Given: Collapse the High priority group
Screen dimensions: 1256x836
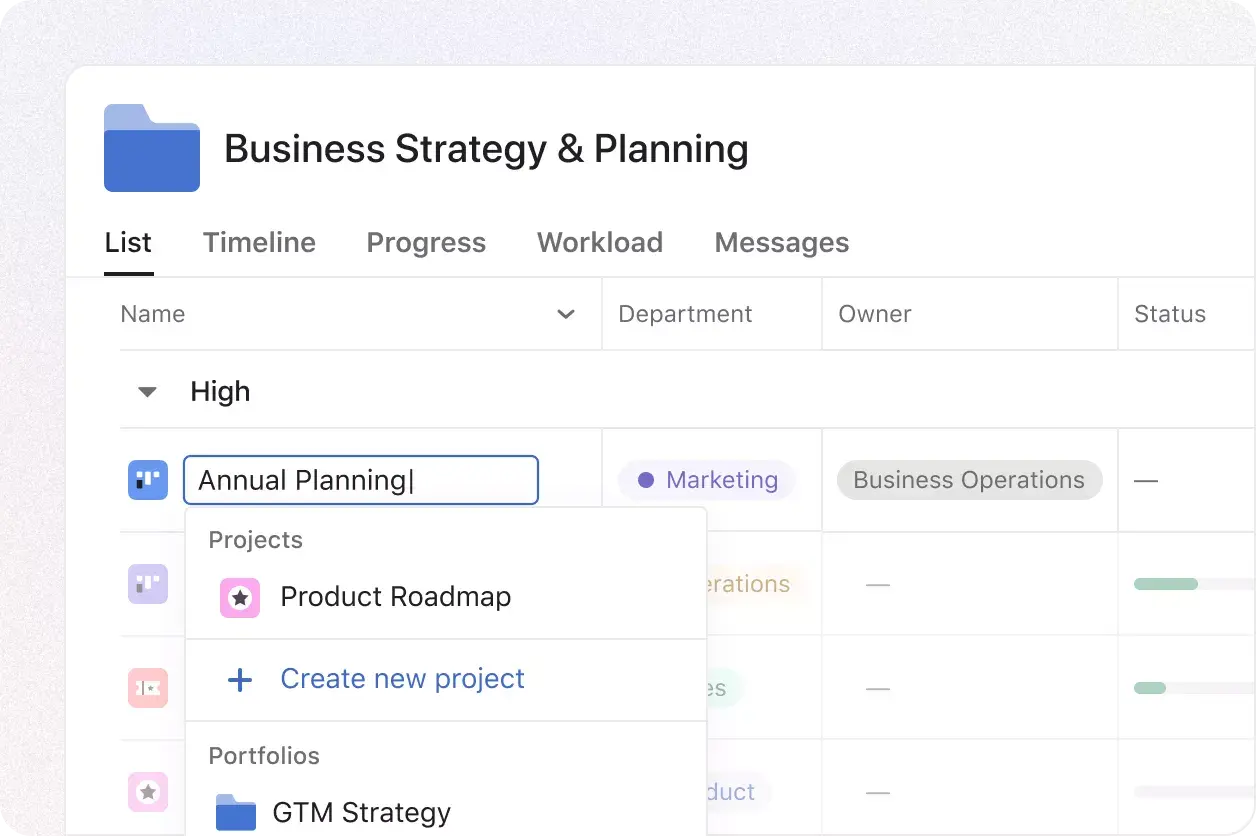Looking at the screenshot, I should (146, 391).
